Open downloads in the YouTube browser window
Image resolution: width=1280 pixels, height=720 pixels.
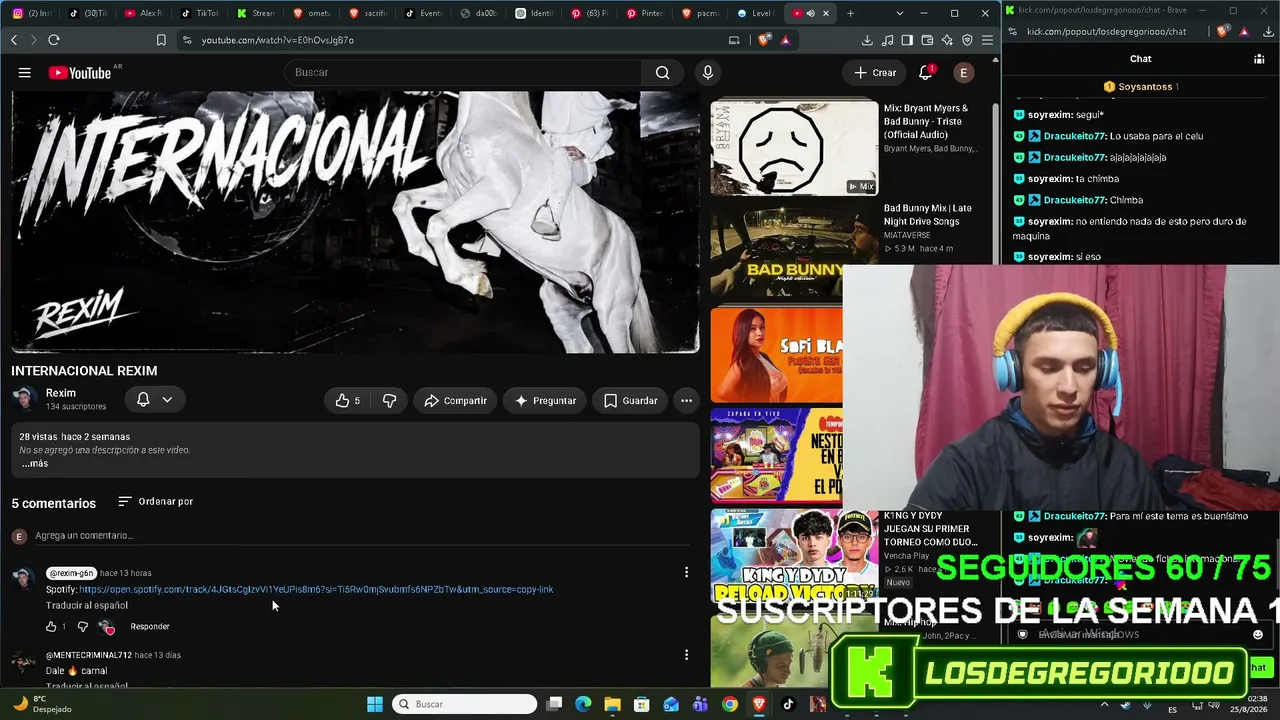(x=867, y=40)
